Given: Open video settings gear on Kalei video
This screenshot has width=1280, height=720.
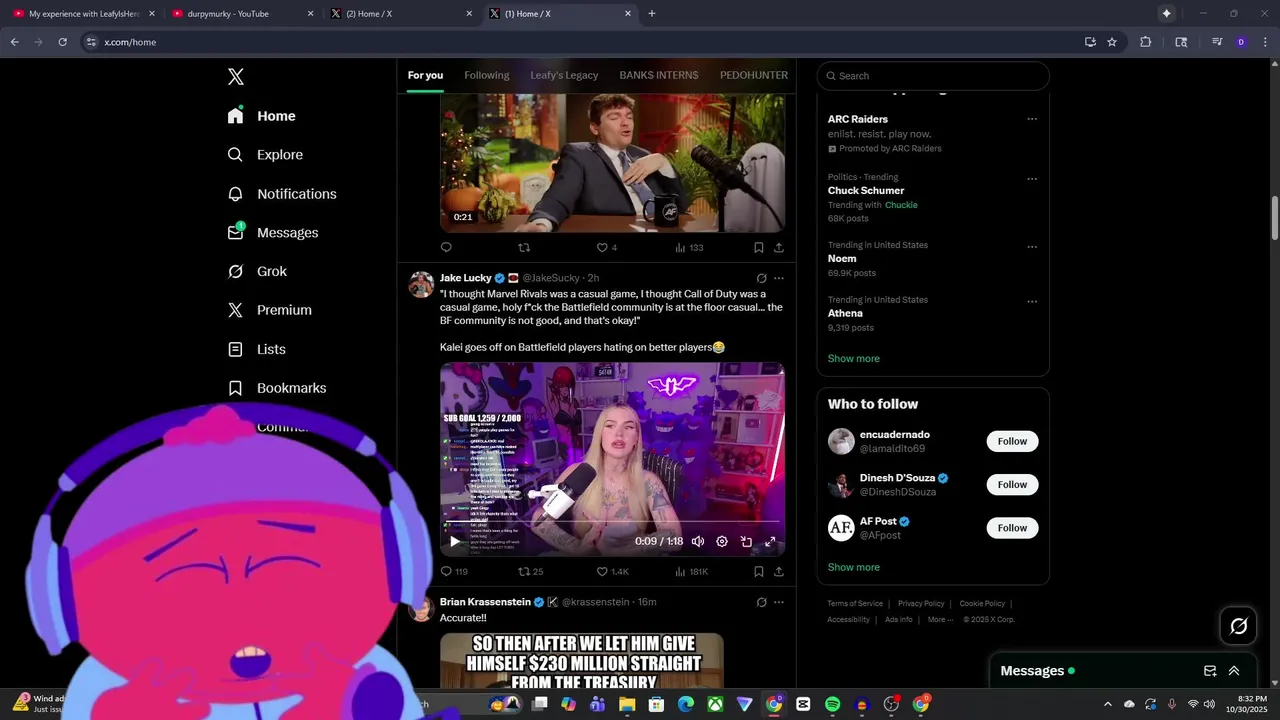Looking at the screenshot, I should [x=722, y=542].
